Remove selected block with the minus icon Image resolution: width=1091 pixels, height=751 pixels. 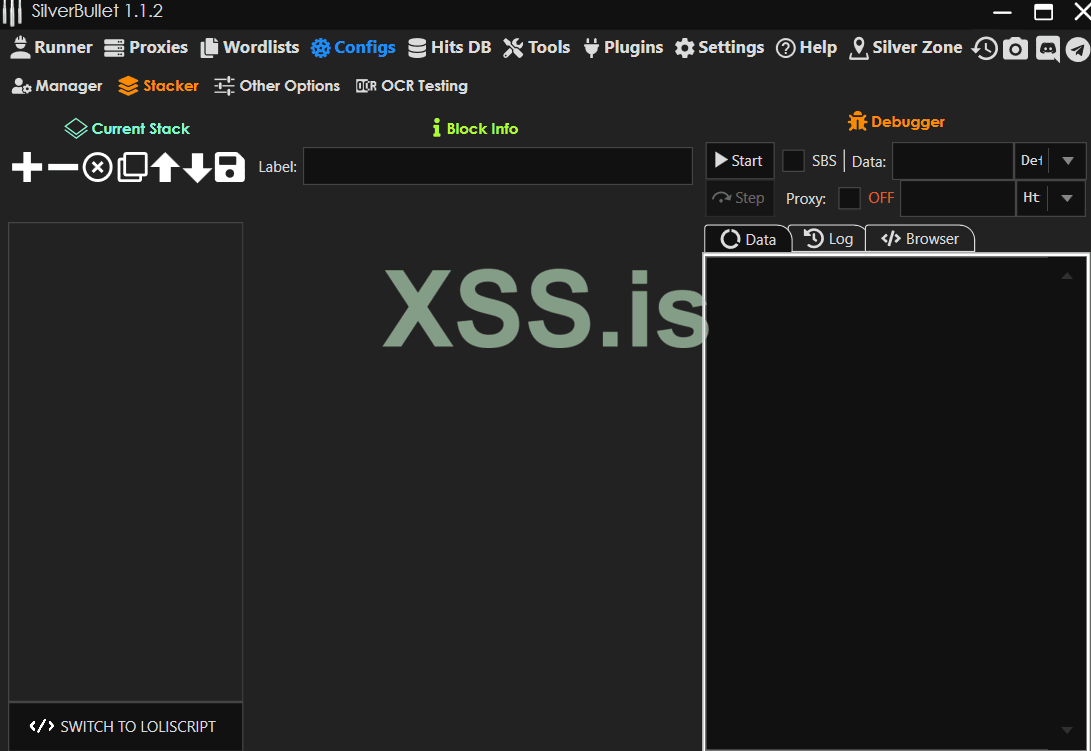click(63, 167)
